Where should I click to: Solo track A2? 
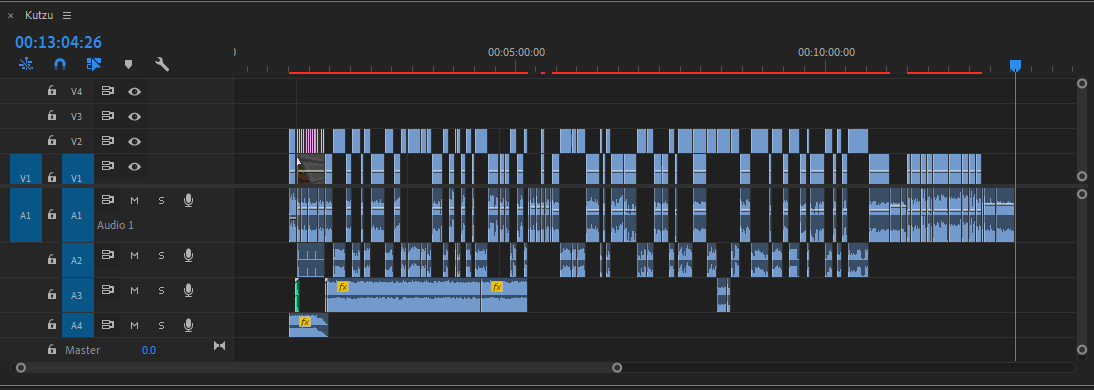pyautogui.click(x=161, y=255)
